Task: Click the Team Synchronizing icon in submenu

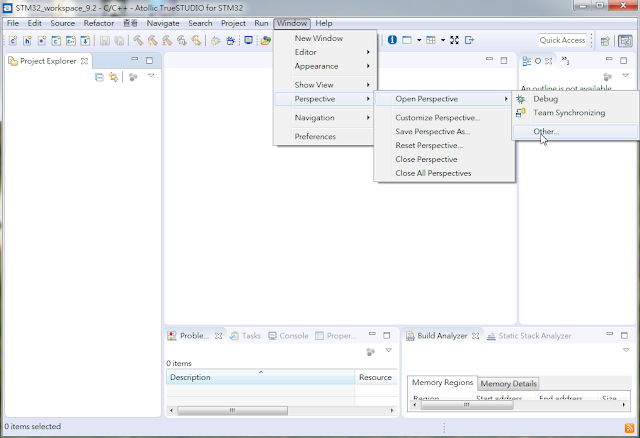Action: coord(520,113)
